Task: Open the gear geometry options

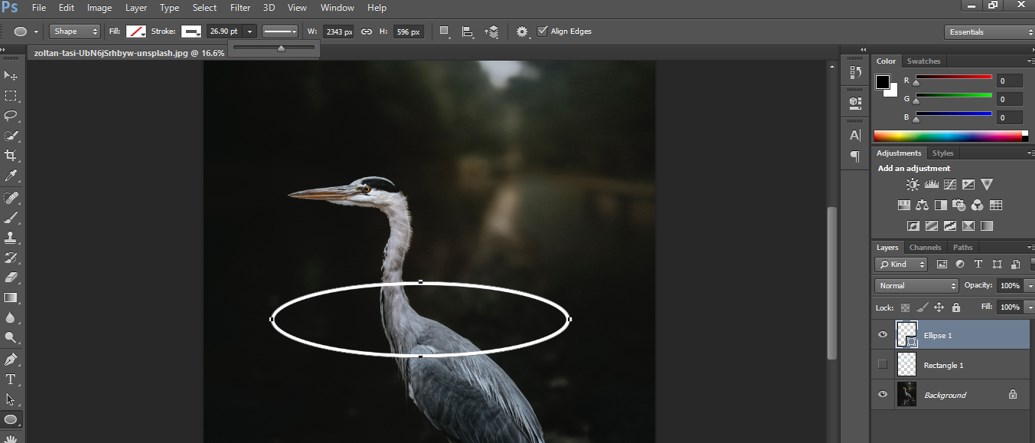Action: coord(523,32)
